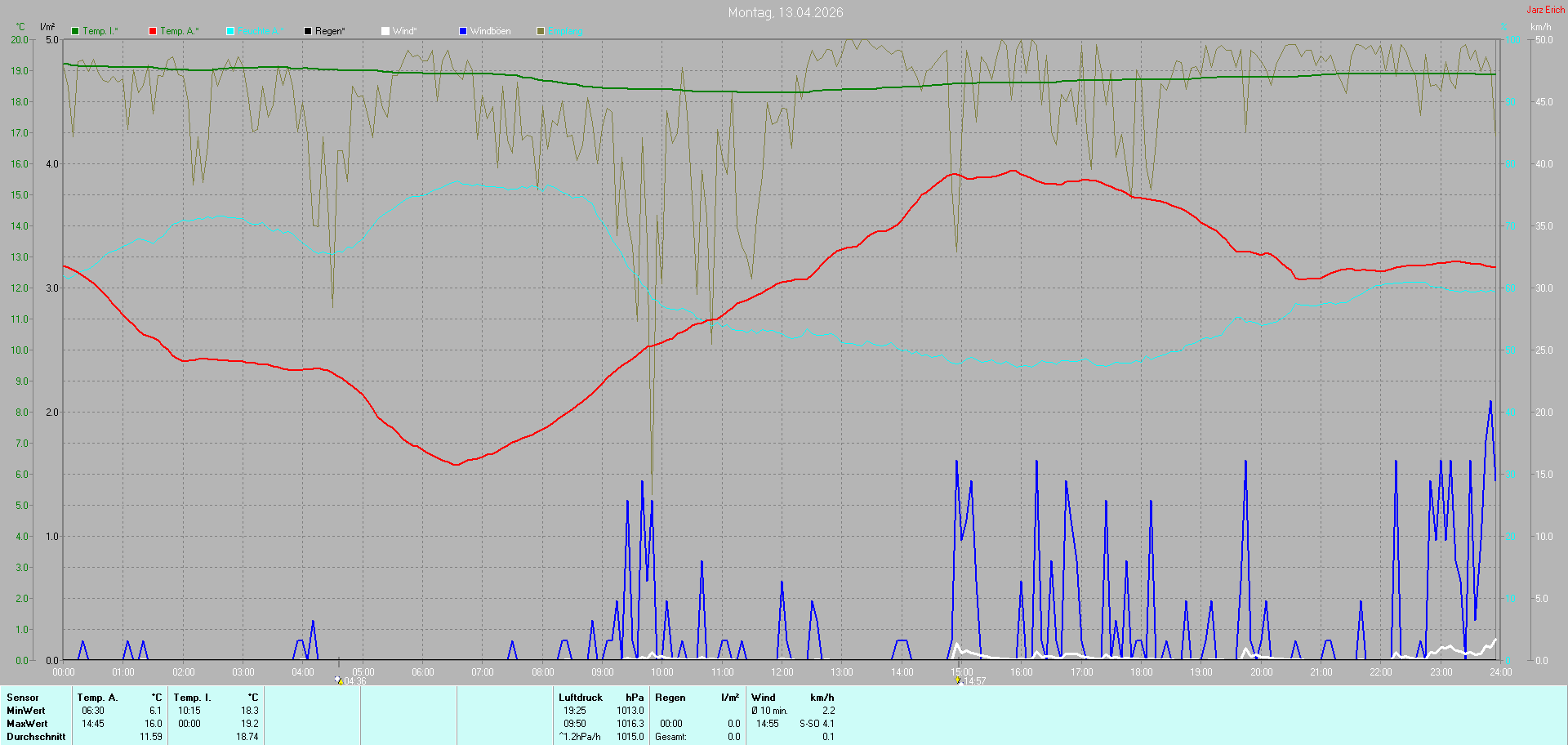
Task: Click the green Temp. I. legend swatch
Action: coord(75,31)
